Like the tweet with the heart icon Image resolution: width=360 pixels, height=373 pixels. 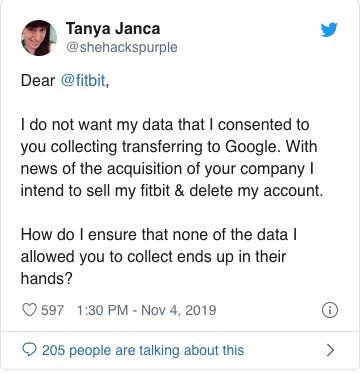click(29, 310)
